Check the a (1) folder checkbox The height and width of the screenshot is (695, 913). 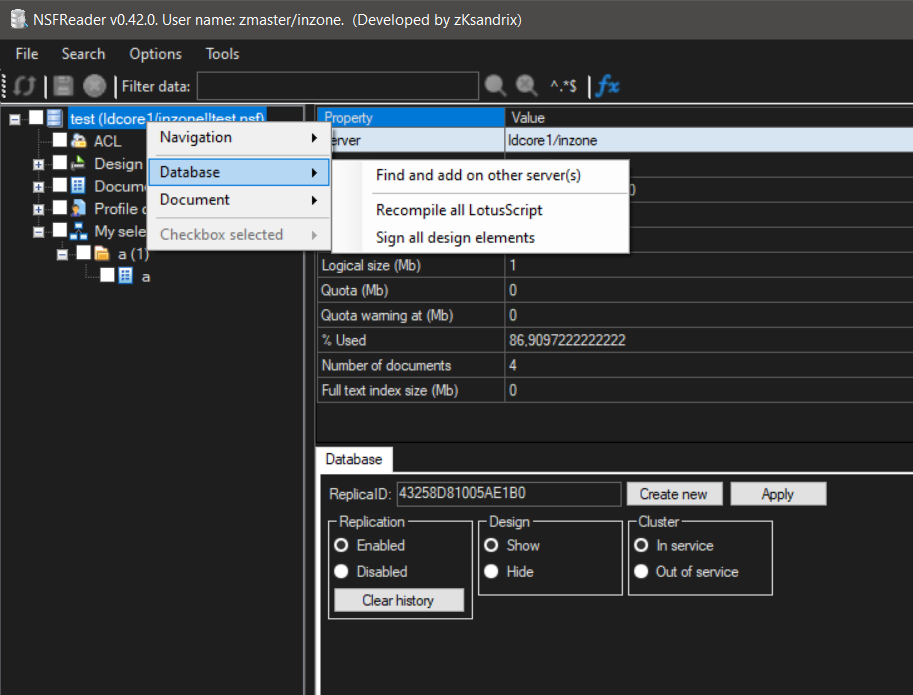(x=84, y=253)
